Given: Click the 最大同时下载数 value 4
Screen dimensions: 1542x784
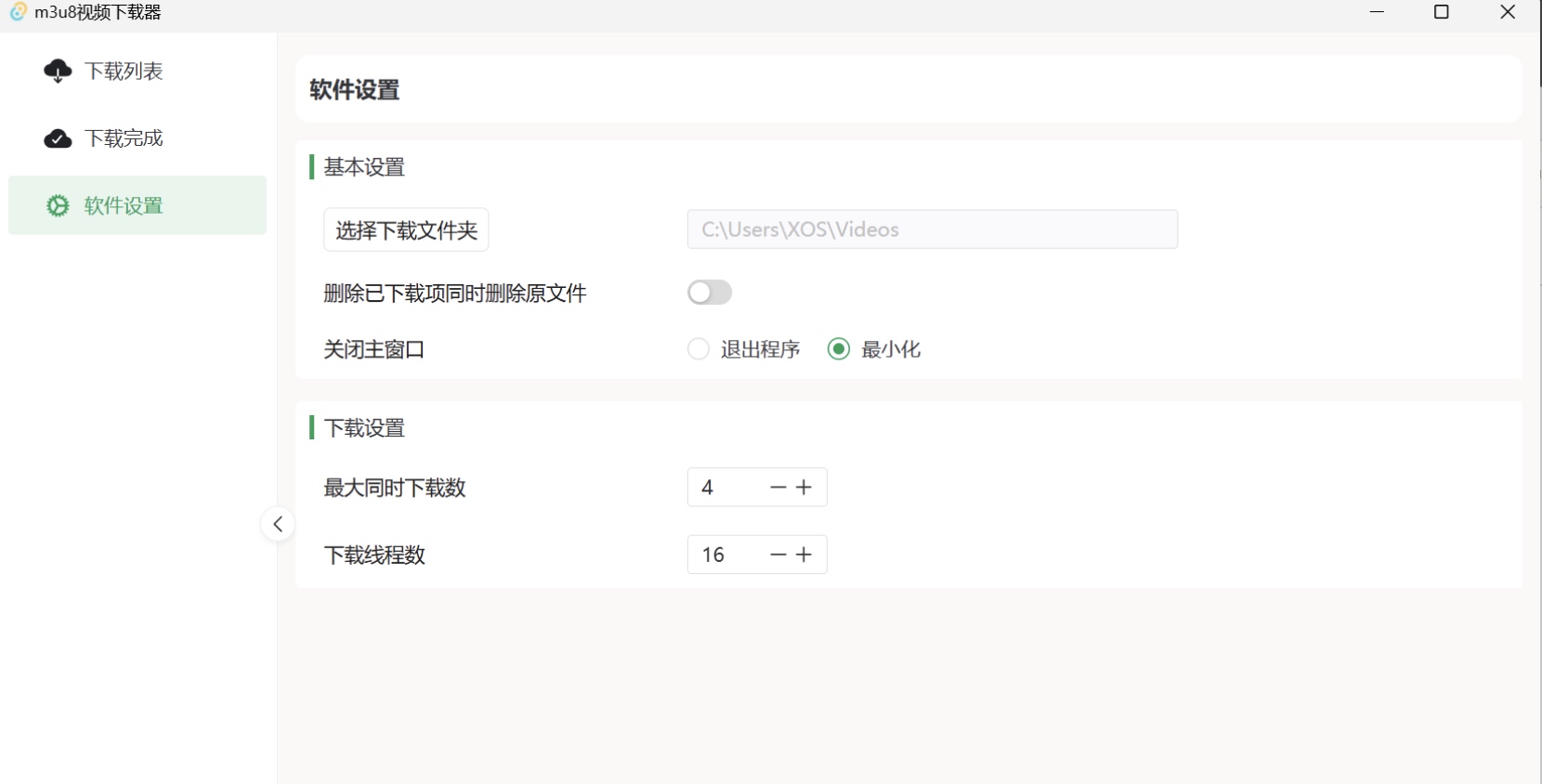Looking at the screenshot, I should coord(708,488).
